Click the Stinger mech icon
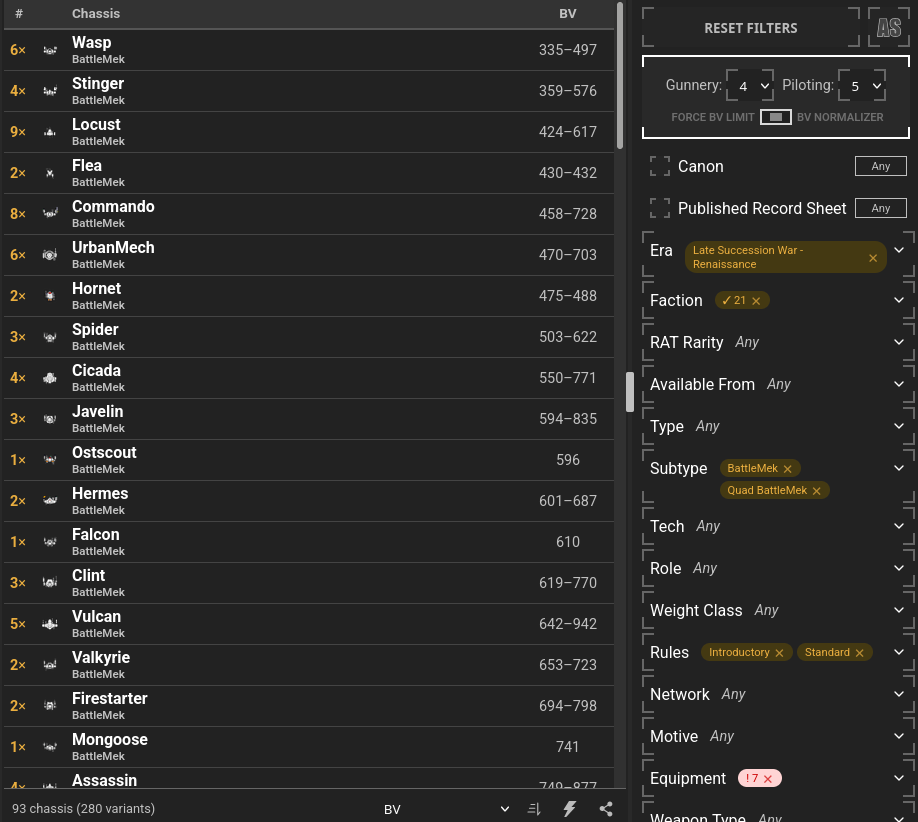Viewport: 918px width, 822px height. tap(50, 91)
